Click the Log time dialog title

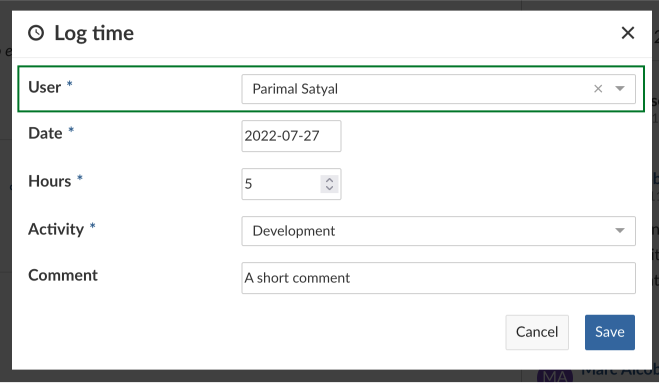(x=94, y=33)
